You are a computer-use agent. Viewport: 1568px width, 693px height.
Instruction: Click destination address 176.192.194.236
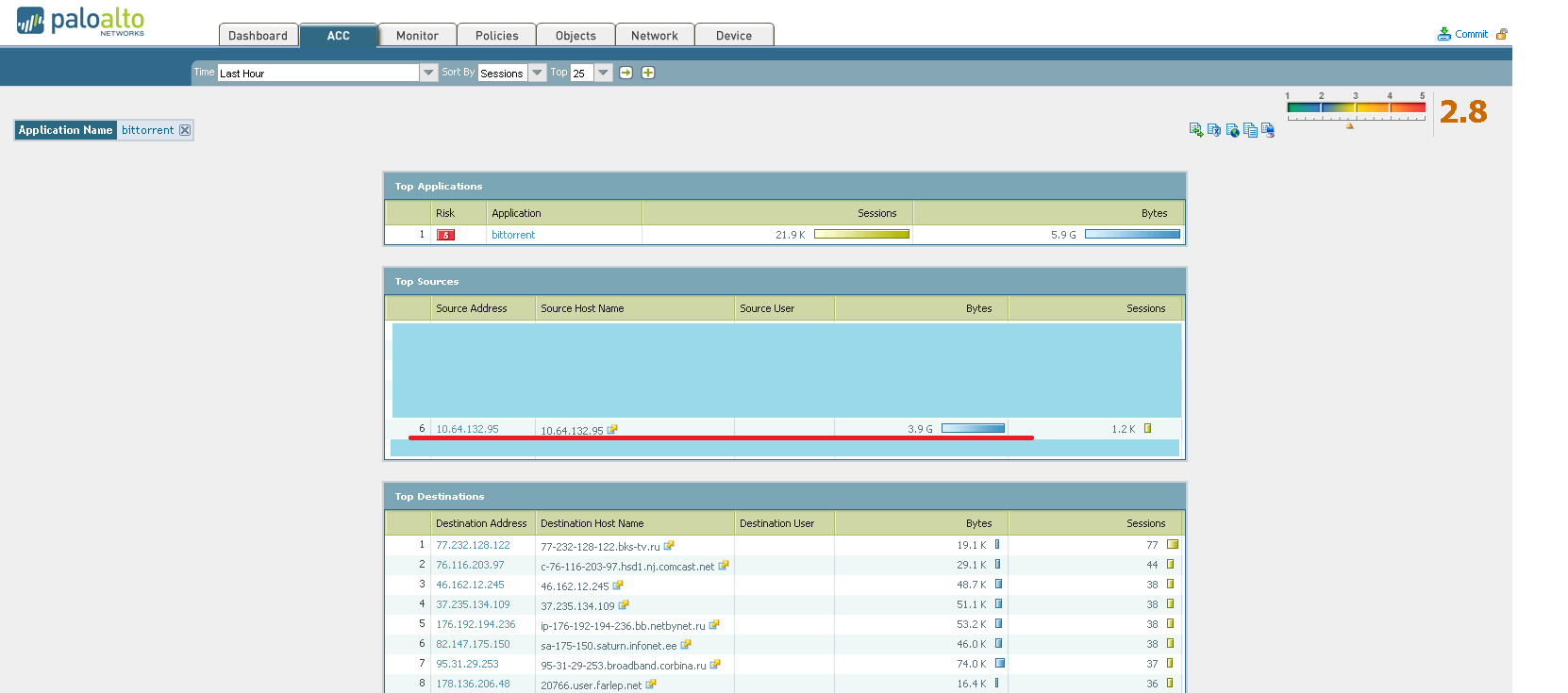[x=475, y=624]
